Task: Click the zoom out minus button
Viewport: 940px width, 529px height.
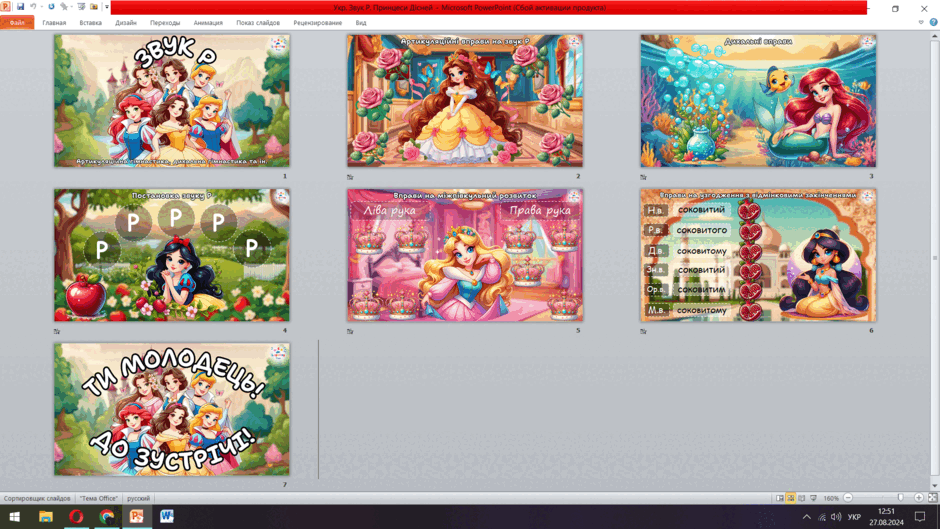Action: click(848, 498)
